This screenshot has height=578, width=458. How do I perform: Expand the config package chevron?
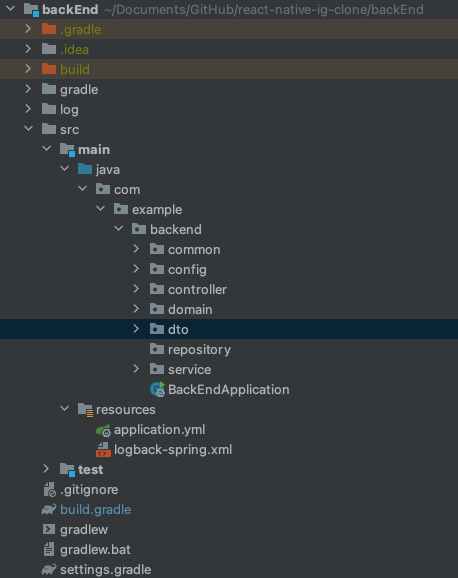136,269
